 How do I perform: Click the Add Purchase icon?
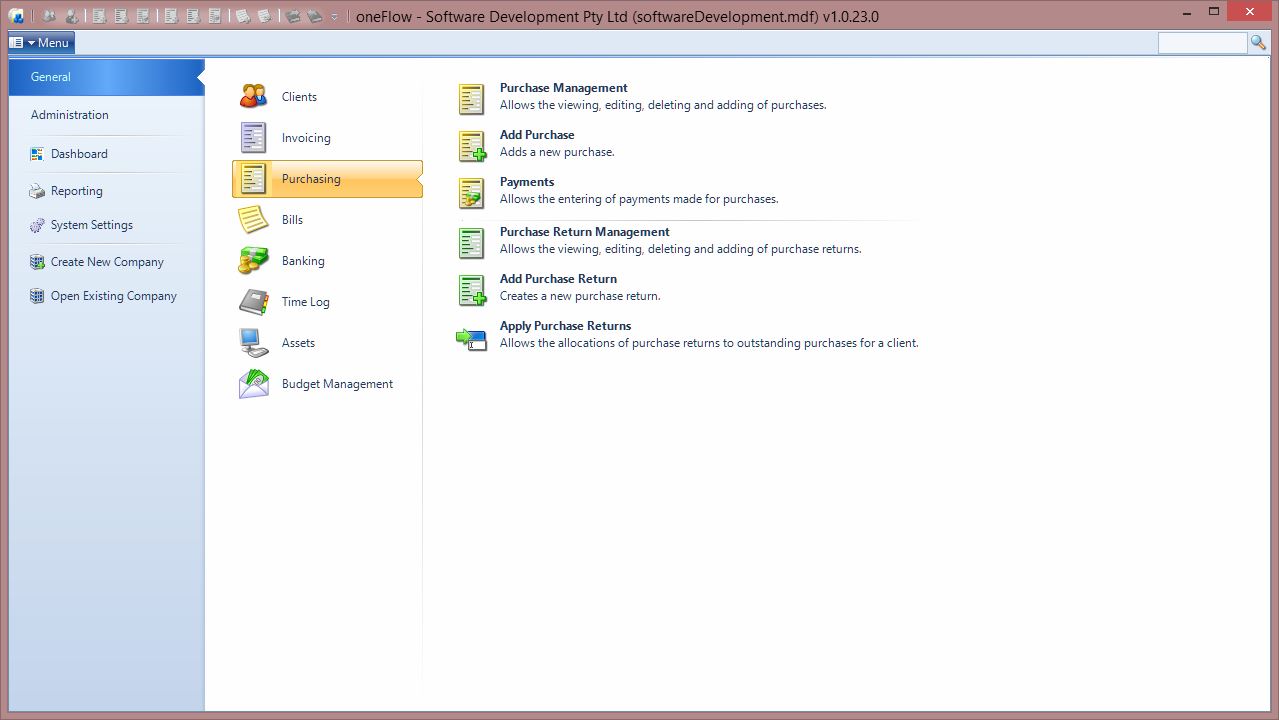(471, 145)
